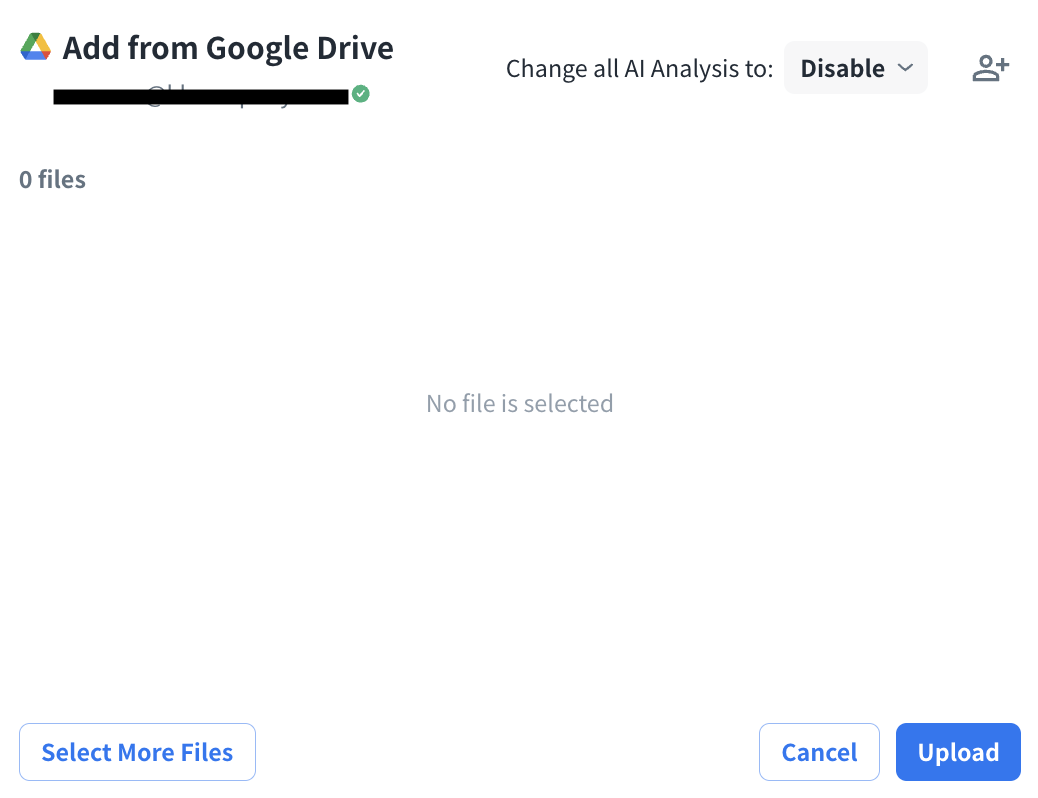The width and height of the screenshot is (1038, 798).
Task: Dismiss the dialog using Cancel
Action: pos(819,752)
